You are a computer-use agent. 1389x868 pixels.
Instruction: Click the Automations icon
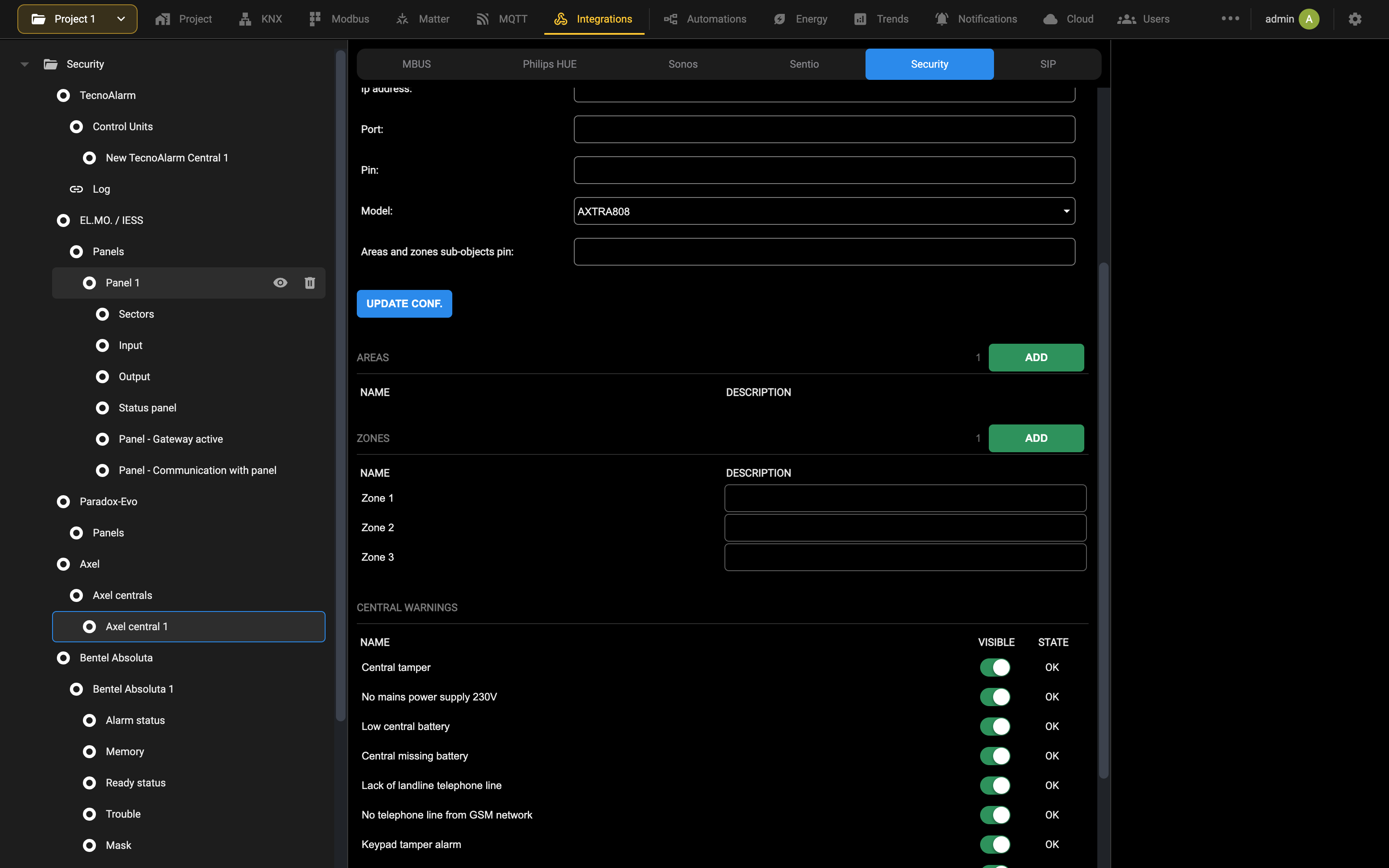coord(670,19)
